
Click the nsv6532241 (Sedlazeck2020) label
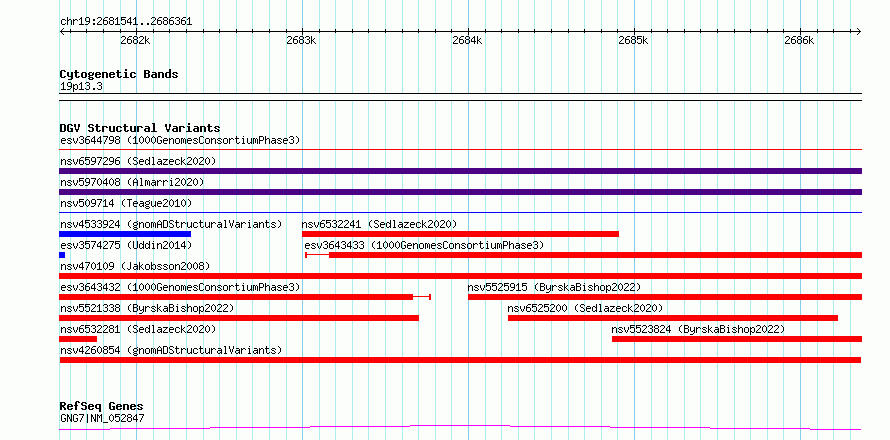click(379, 224)
